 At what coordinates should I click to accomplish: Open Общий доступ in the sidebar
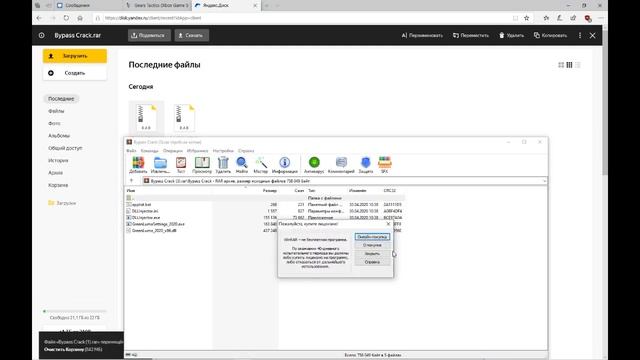pyautogui.click(x=65, y=148)
